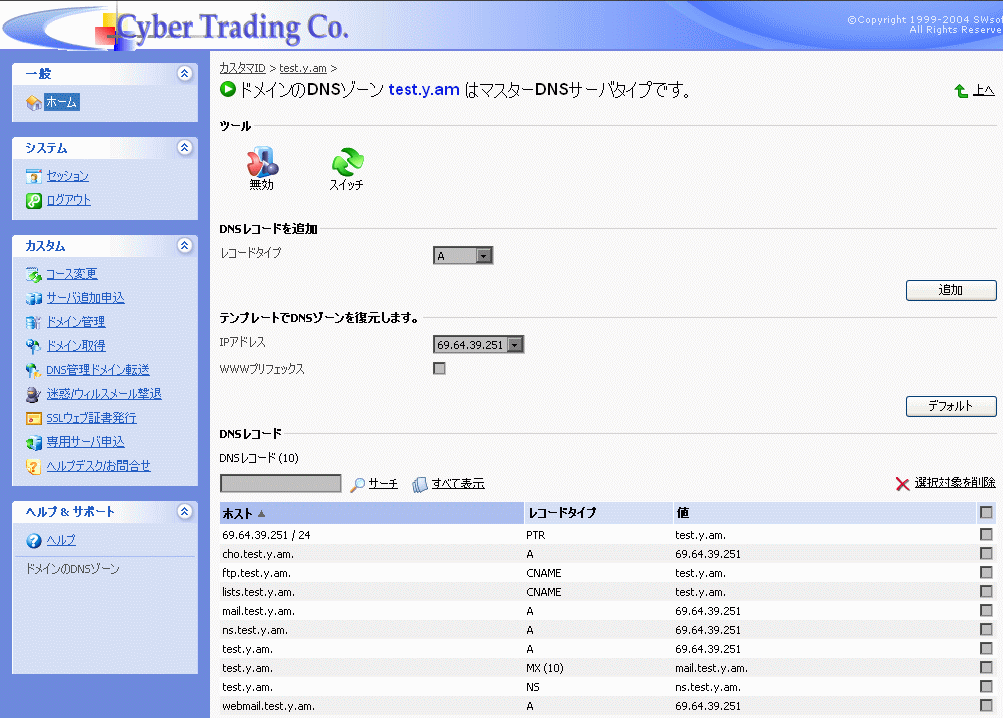Select ログアウト in the システム menu
1003x718 pixels.
pos(68,200)
